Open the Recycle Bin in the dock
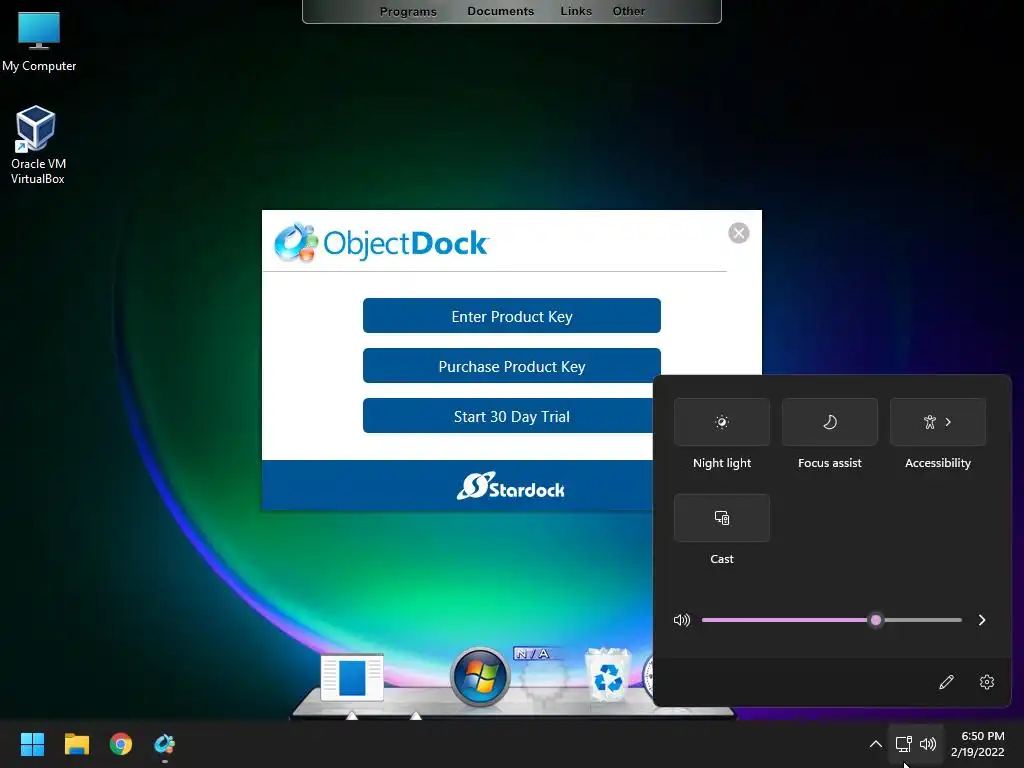1024x768 pixels. point(607,675)
